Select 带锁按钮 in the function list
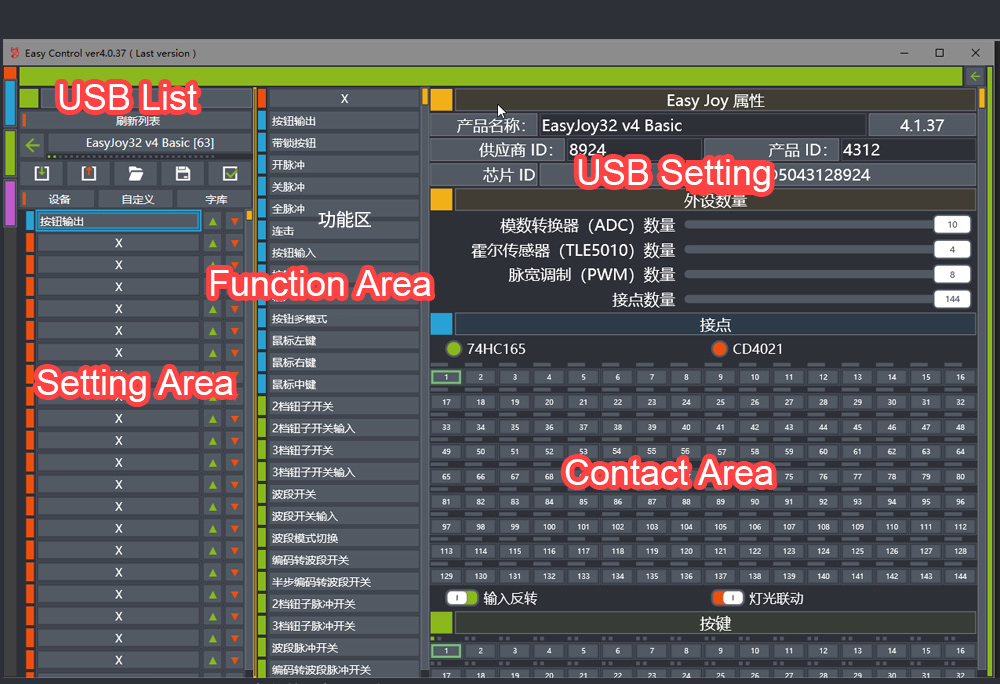 343,143
